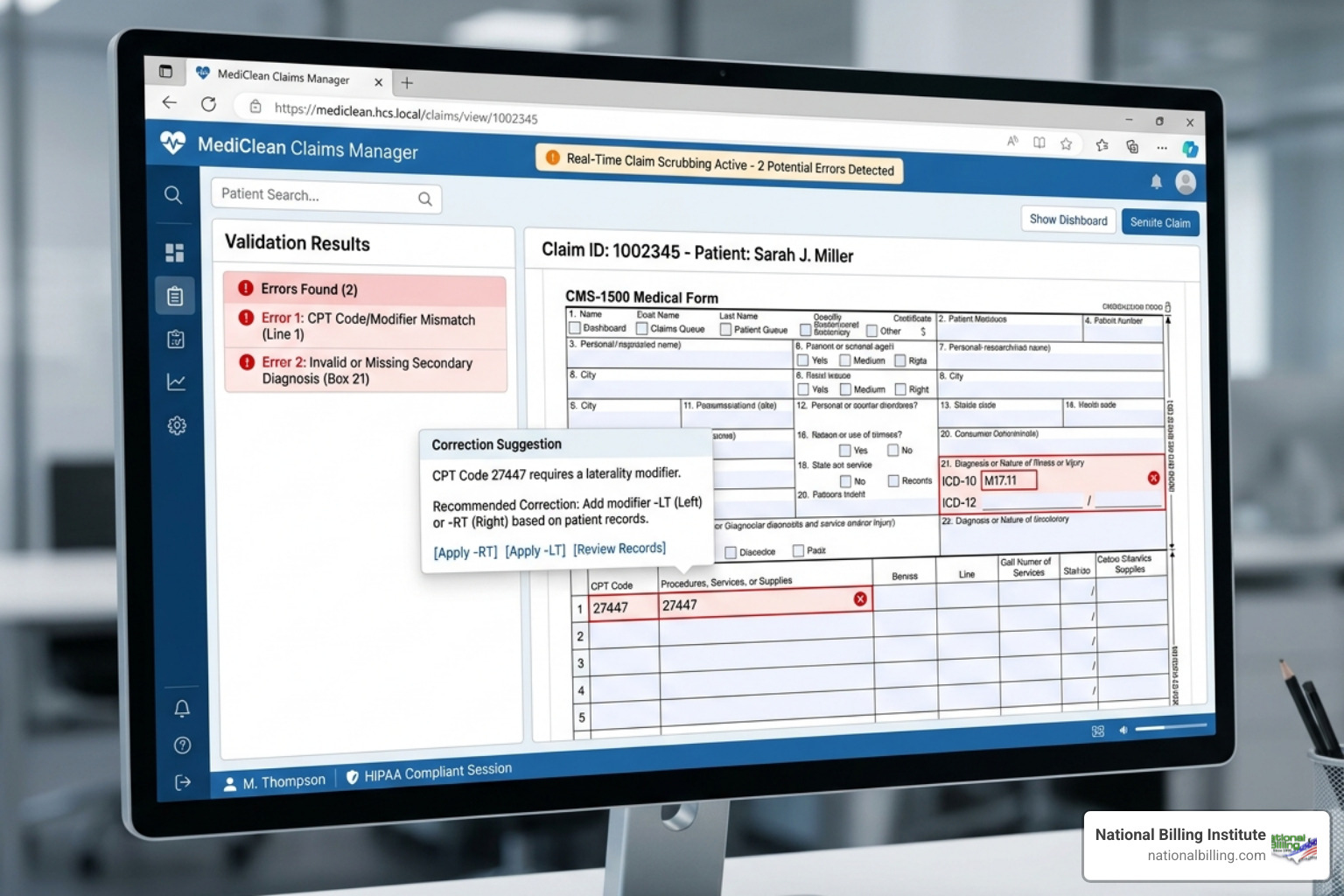Open the Review Records link

[x=619, y=549]
